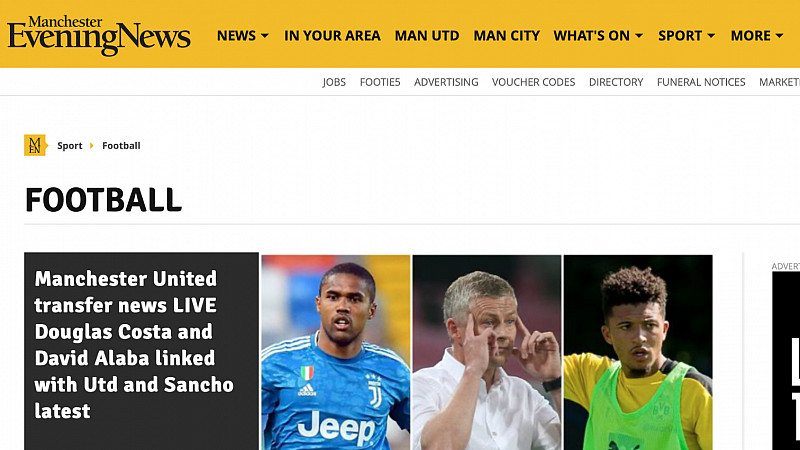Open FUNERAL NOTICES page
800x450 pixels.
pyautogui.click(x=701, y=82)
